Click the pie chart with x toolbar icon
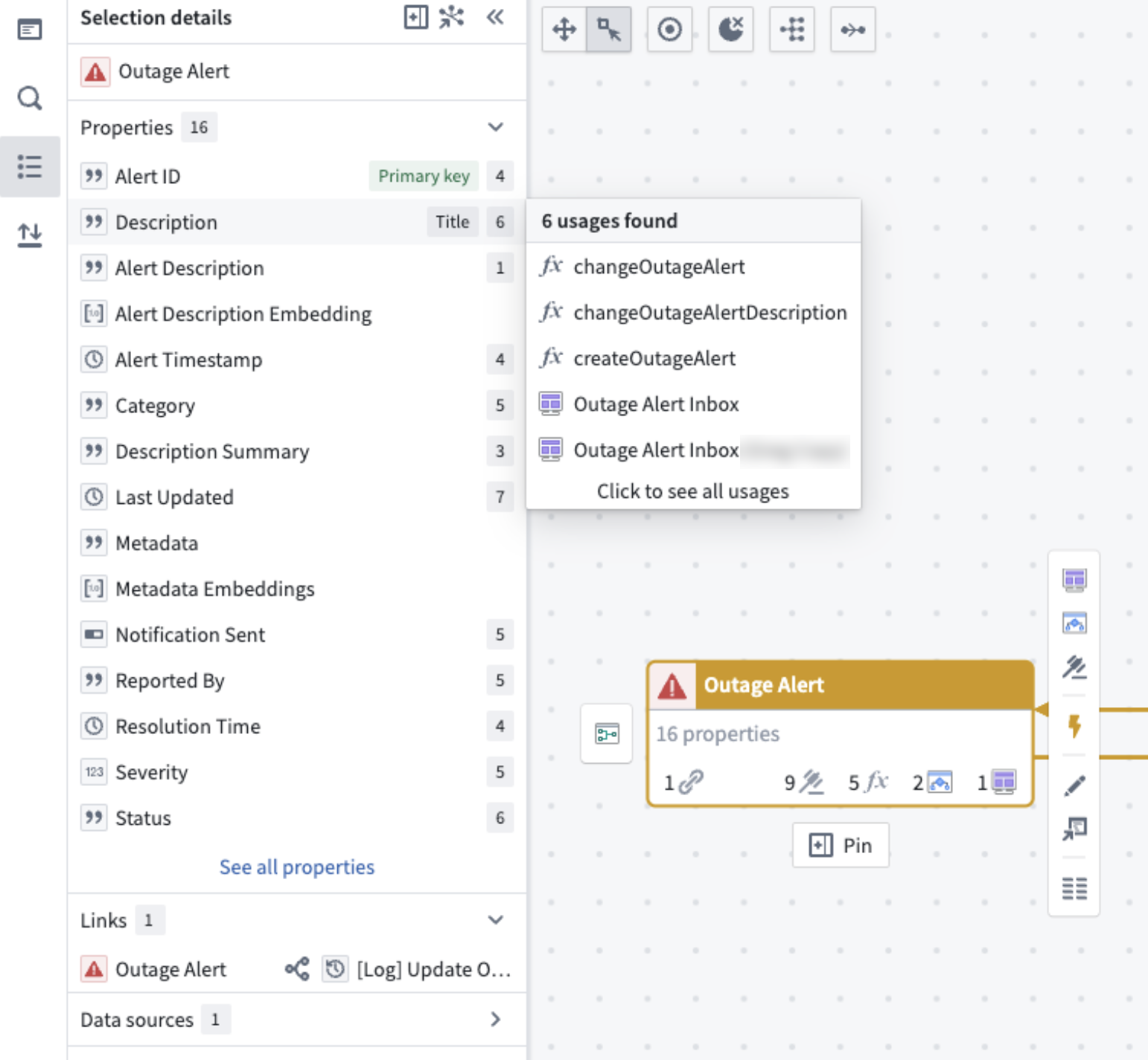This screenshot has width=1148, height=1060. tap(731, 30)
